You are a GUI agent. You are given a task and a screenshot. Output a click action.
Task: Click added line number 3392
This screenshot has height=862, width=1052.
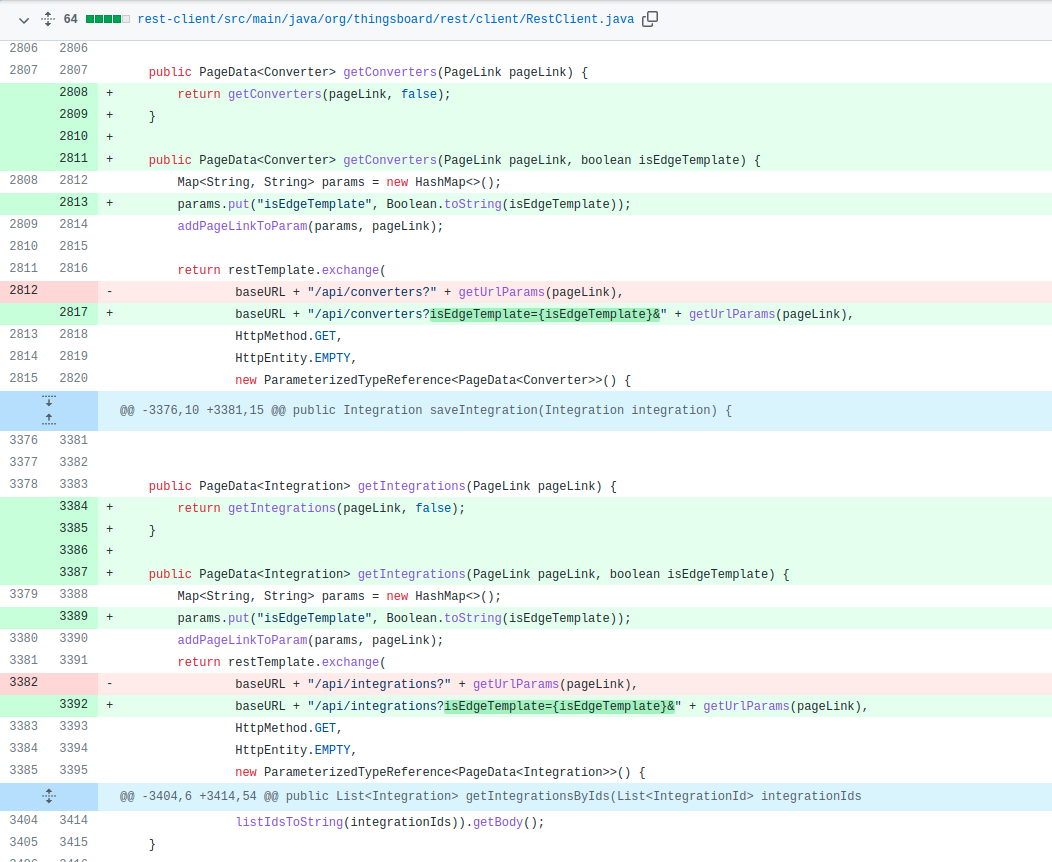[73, 705]
